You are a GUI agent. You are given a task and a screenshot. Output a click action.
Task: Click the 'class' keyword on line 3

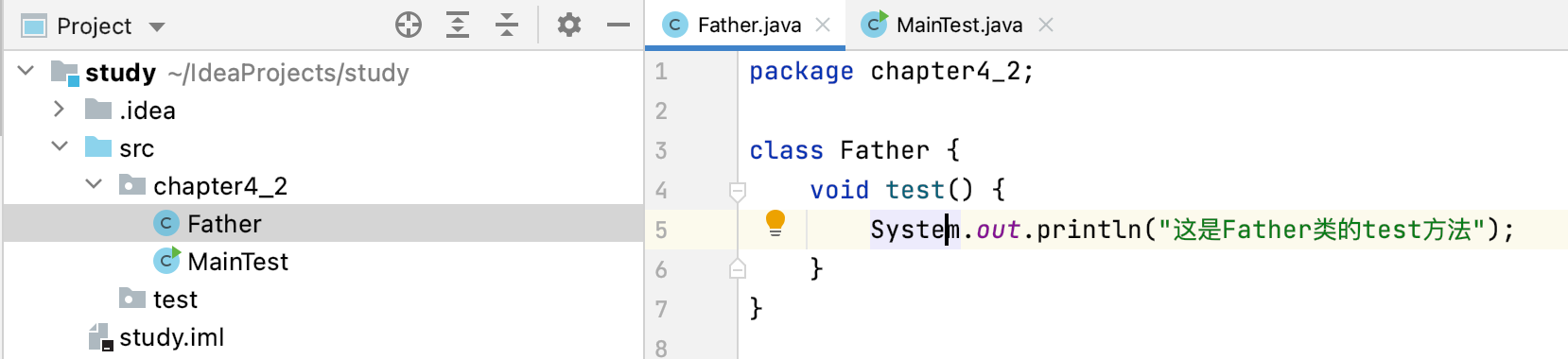[786, 150]
